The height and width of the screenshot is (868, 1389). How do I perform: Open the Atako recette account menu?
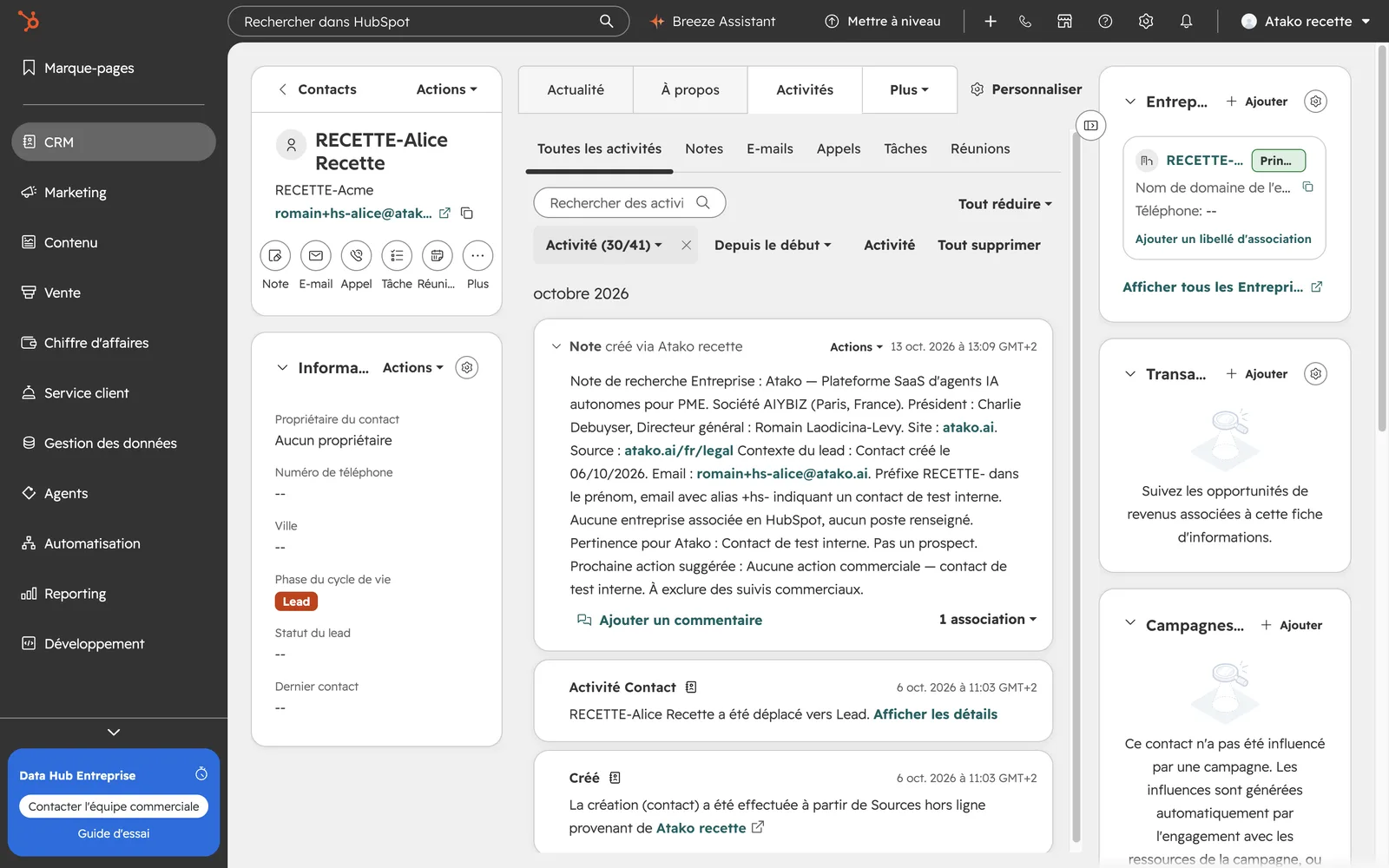point(1306,22)
